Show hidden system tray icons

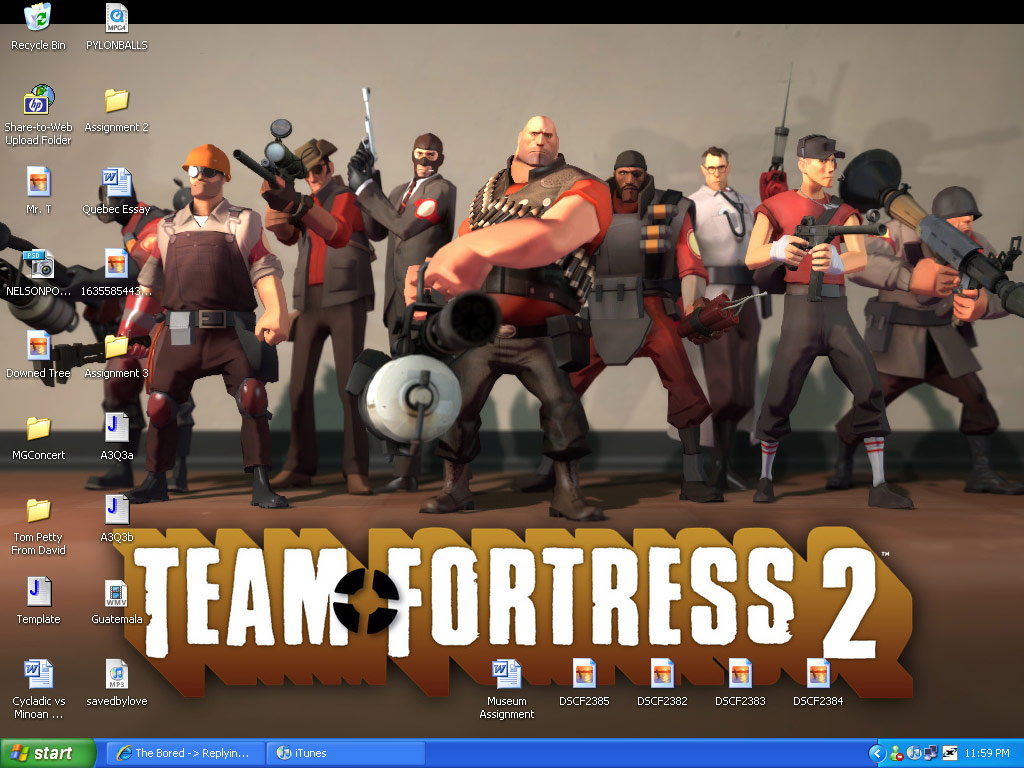877,753
